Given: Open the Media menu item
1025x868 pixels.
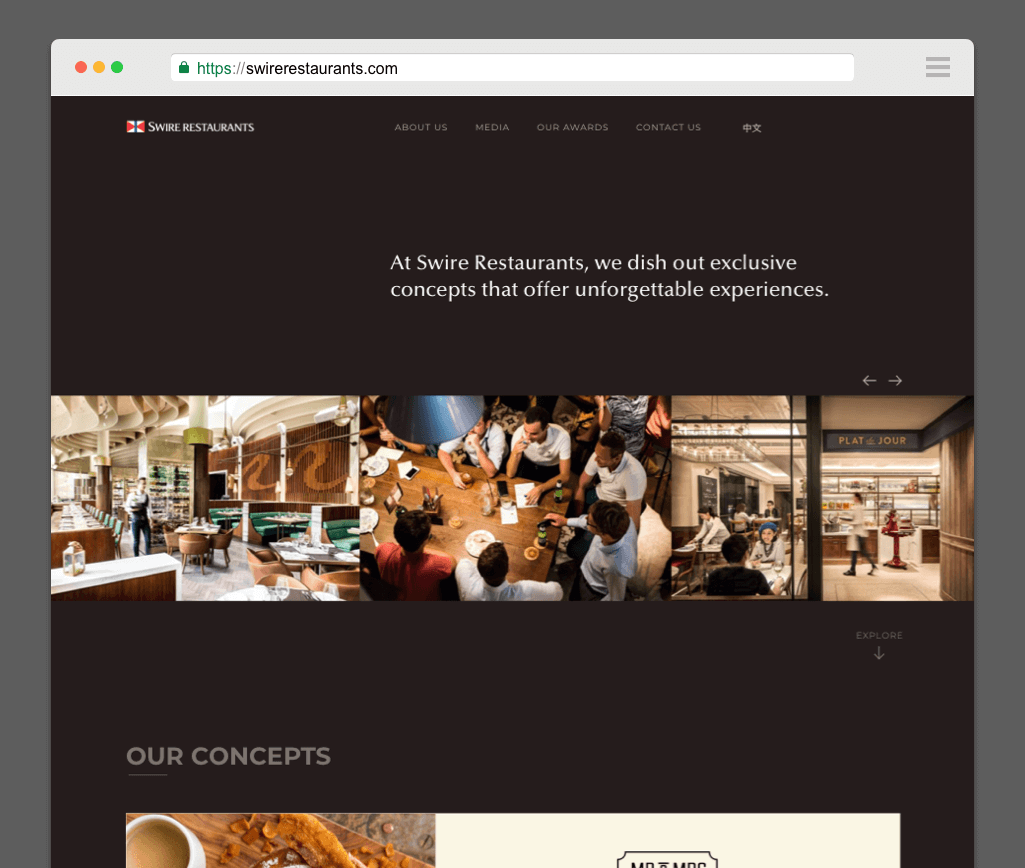Looking at the screenshot, I should pyautogui.click(x=492, y=127).
